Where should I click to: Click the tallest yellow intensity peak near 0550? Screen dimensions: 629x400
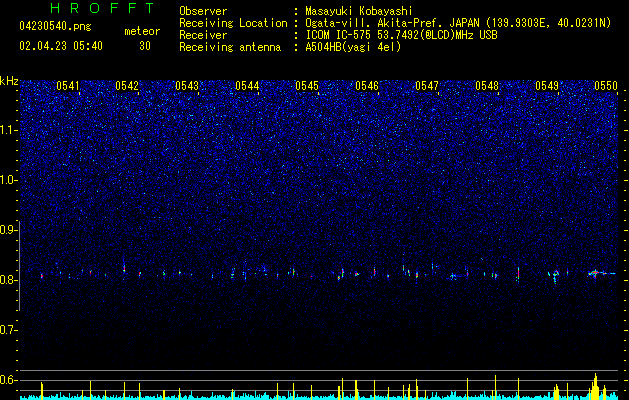pyautogui.click(x=595, y=386)
